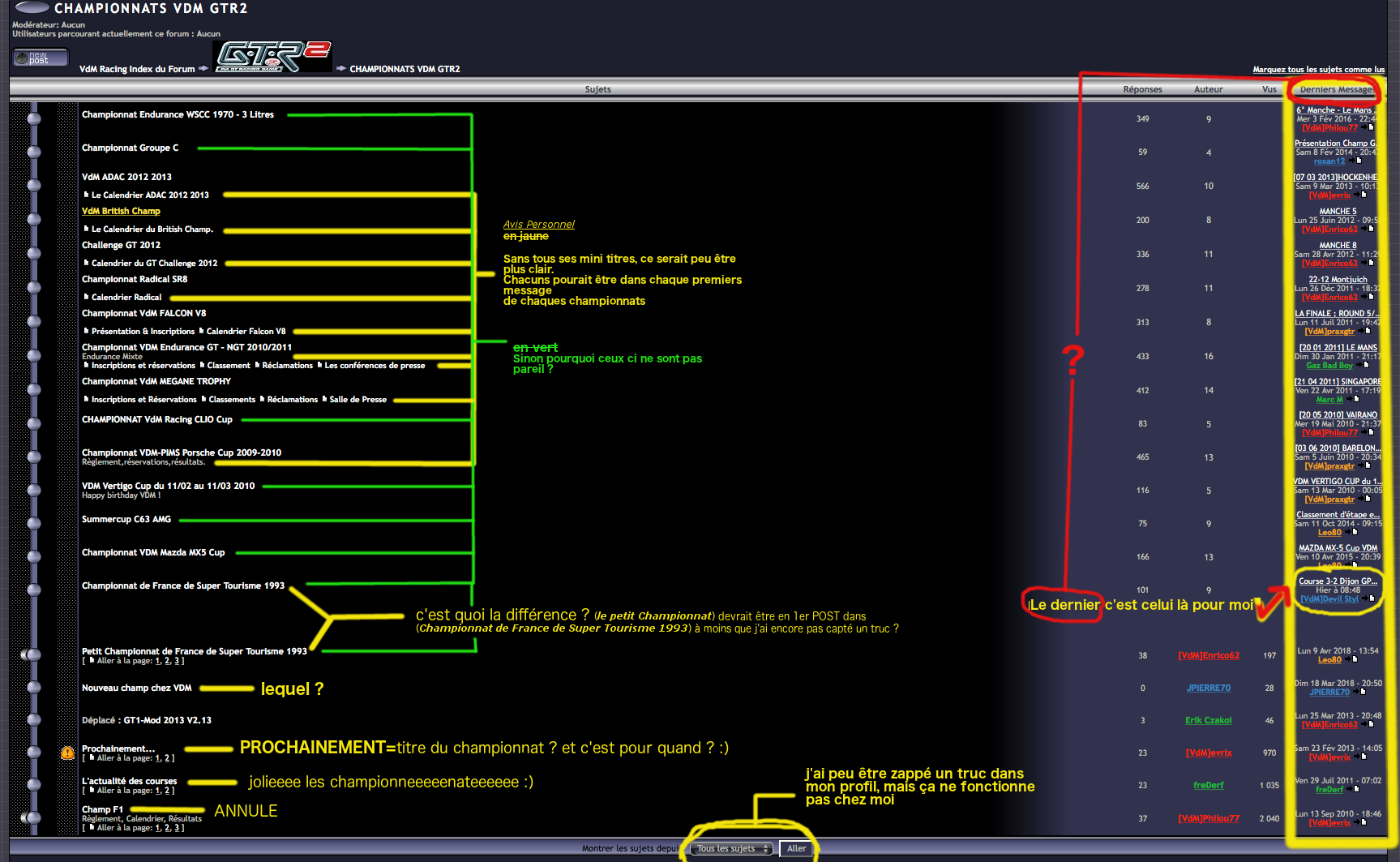This screenshot has height=862, width=1400.
Task: Open MAZDA MX-5 Cup VDM last message
Action: pos(1338,547)
